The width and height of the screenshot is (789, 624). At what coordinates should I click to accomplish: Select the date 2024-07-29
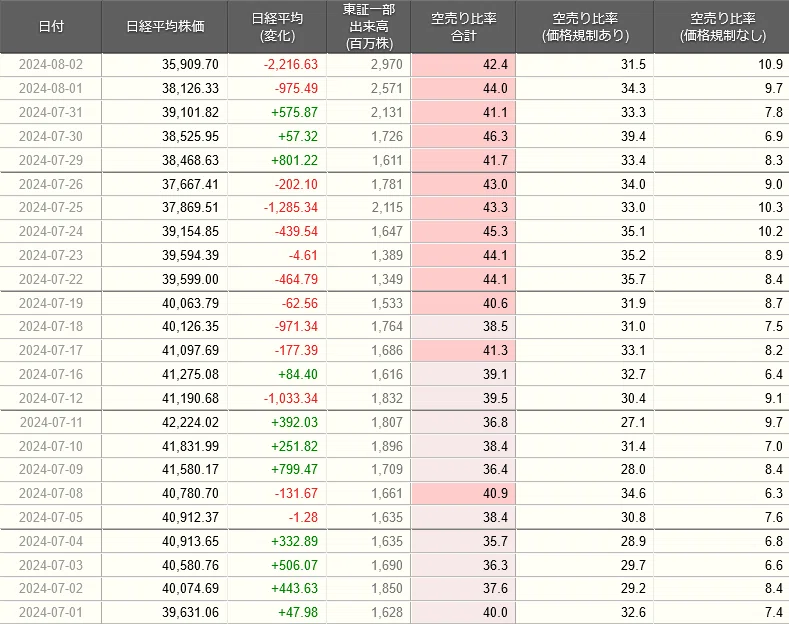click(51, 160)
